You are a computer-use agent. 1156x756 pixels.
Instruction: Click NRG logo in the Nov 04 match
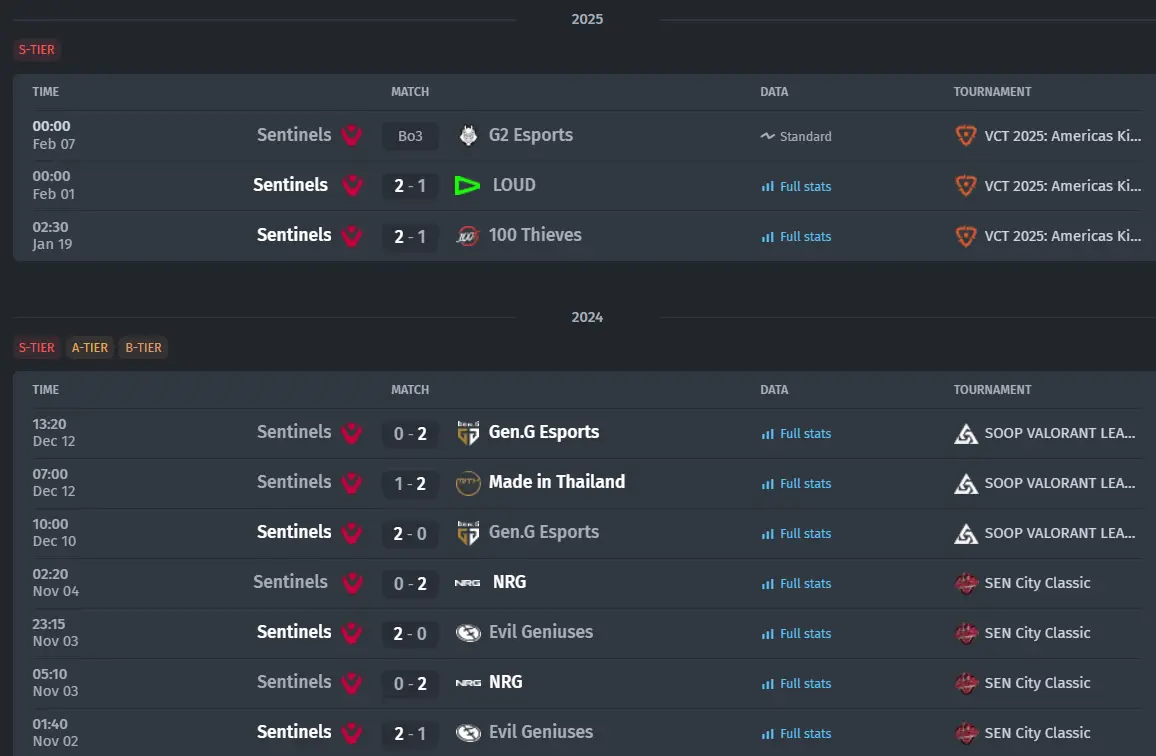467,583
